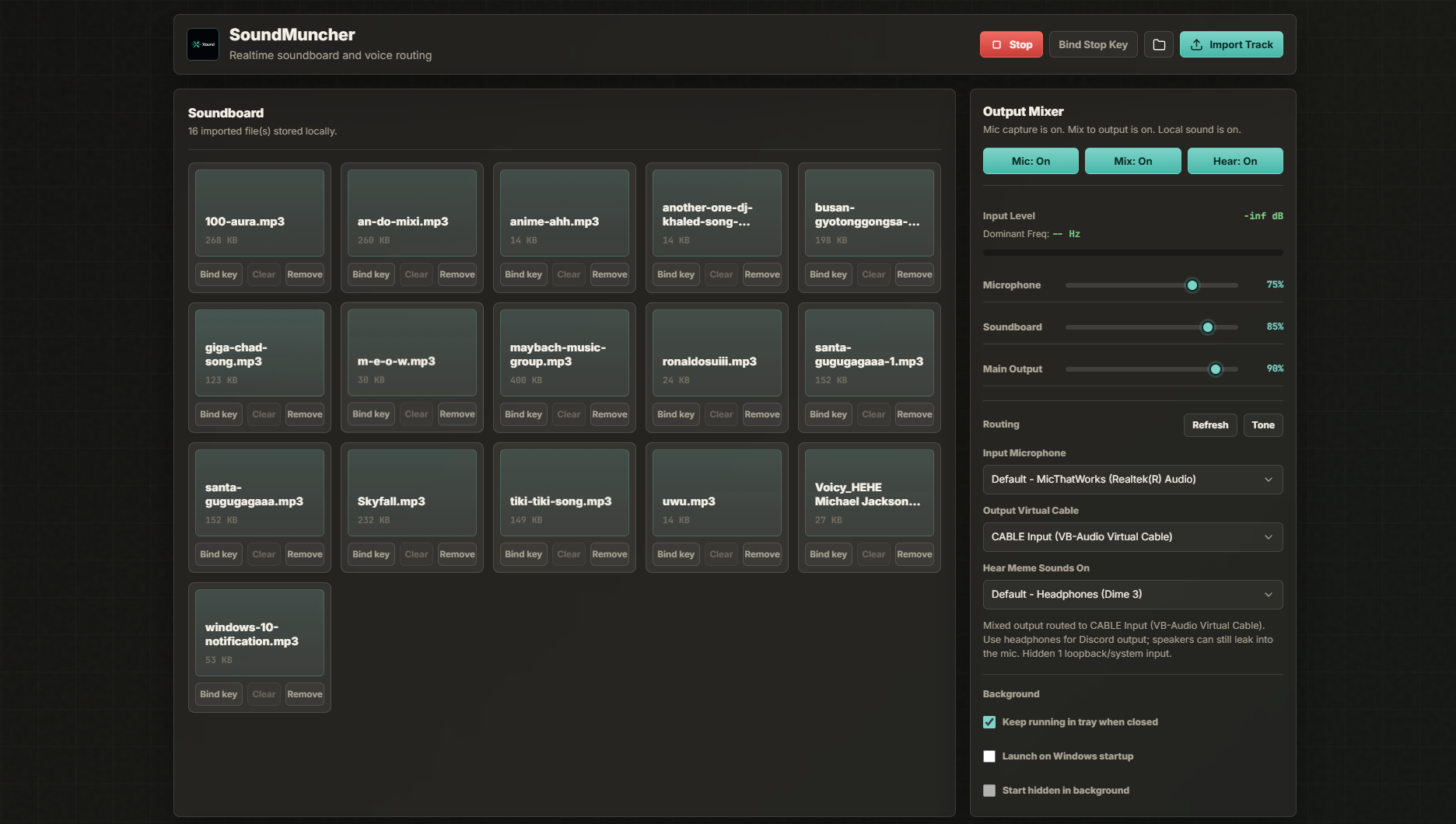Enable Launch on Windows startup

989,756
